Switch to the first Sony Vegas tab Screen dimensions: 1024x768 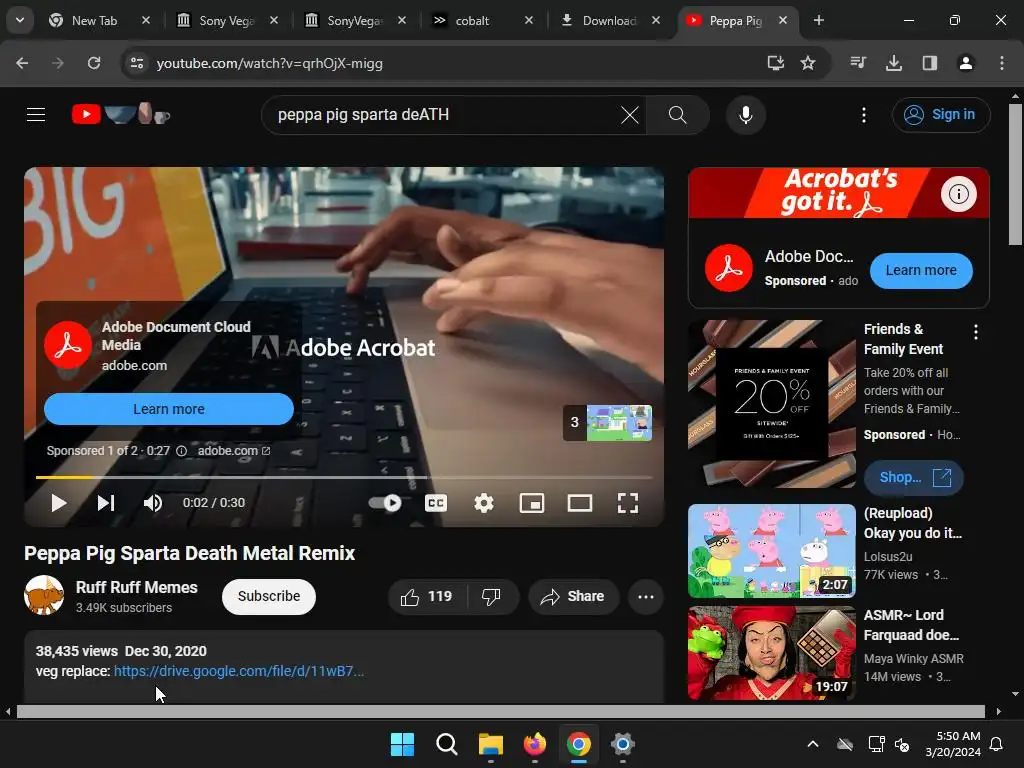(x=227, y=21)
